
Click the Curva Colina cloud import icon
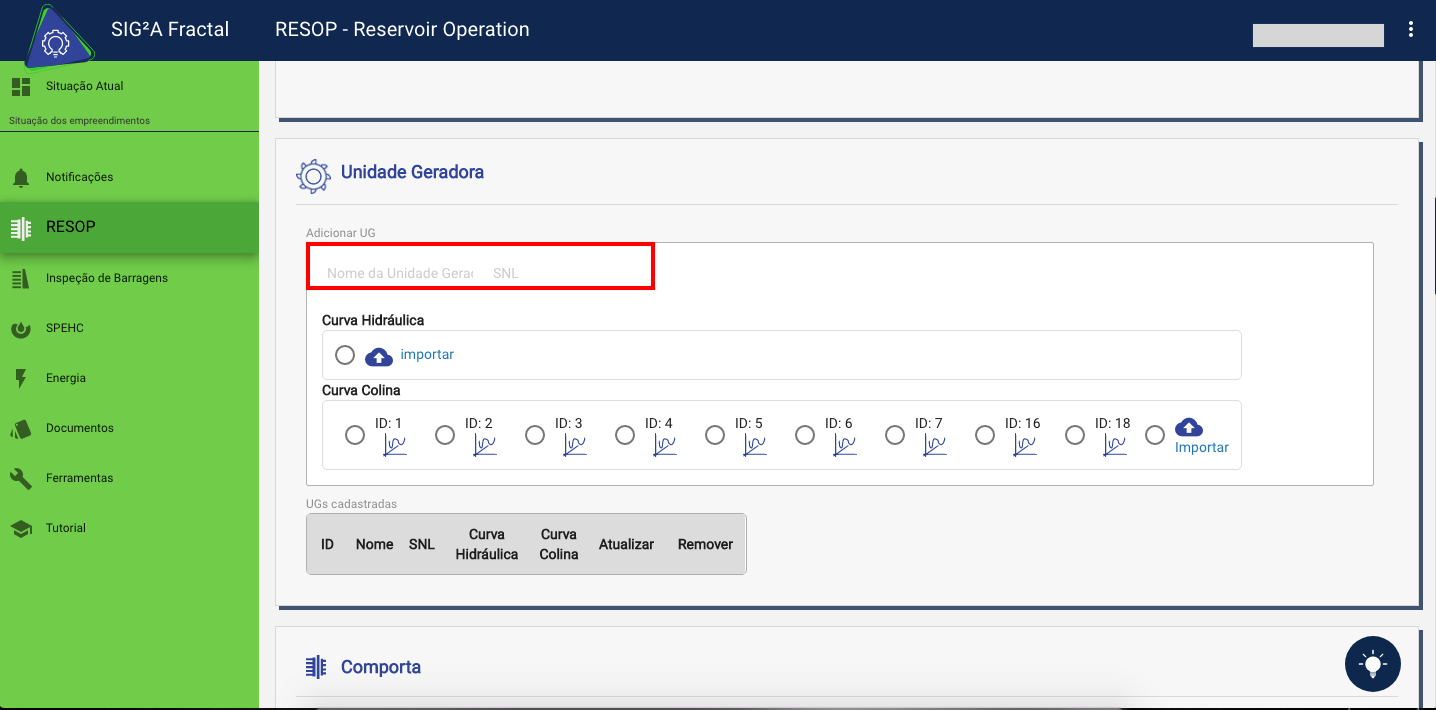1188,427
